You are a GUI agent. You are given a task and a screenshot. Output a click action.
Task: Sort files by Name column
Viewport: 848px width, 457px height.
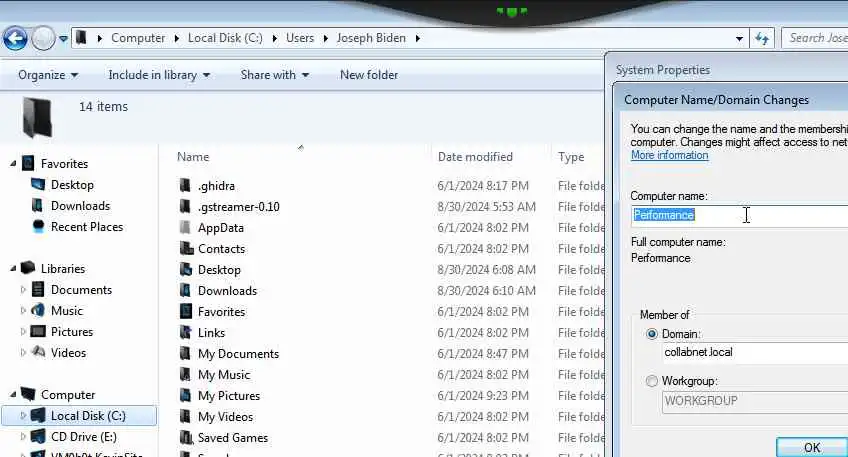[x=193, y=157]
